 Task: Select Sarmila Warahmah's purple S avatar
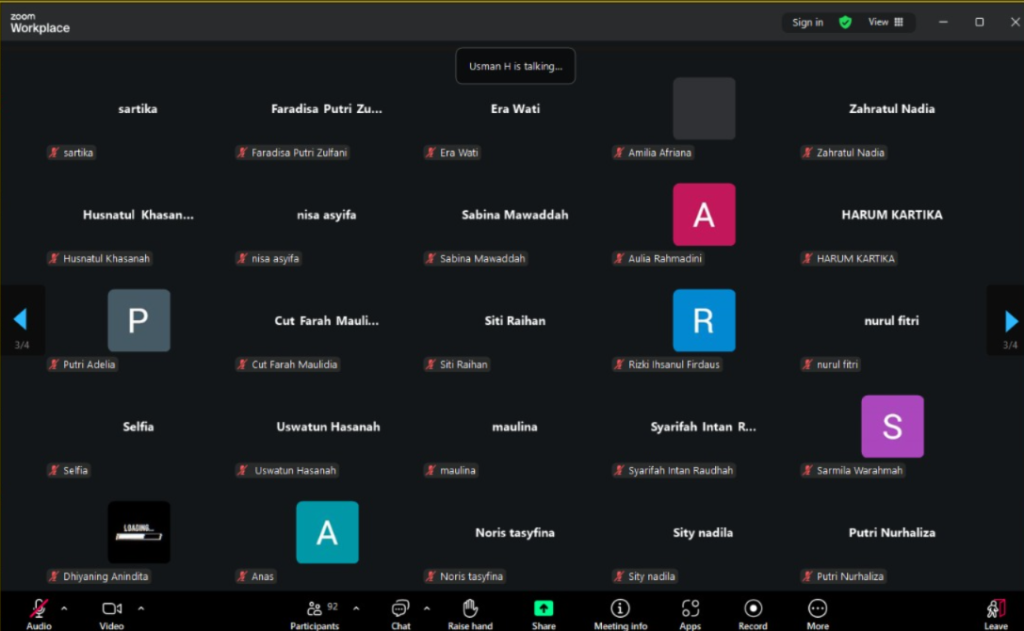click(x=892, y=426)
